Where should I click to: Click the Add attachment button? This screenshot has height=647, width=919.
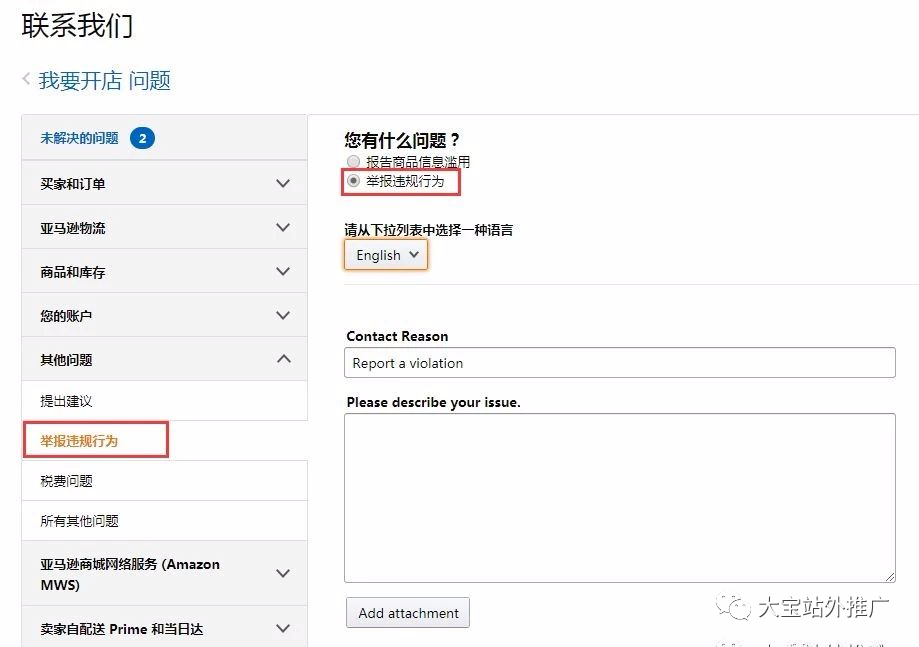click(x=408, y=613)
